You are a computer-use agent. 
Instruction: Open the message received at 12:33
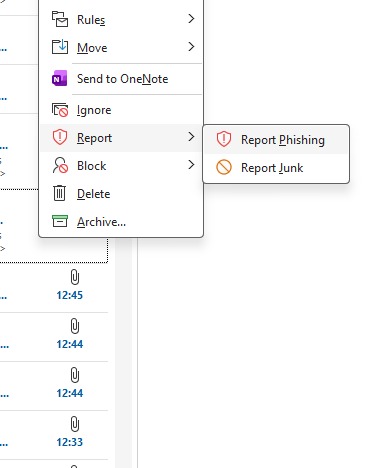pos(54,435)
